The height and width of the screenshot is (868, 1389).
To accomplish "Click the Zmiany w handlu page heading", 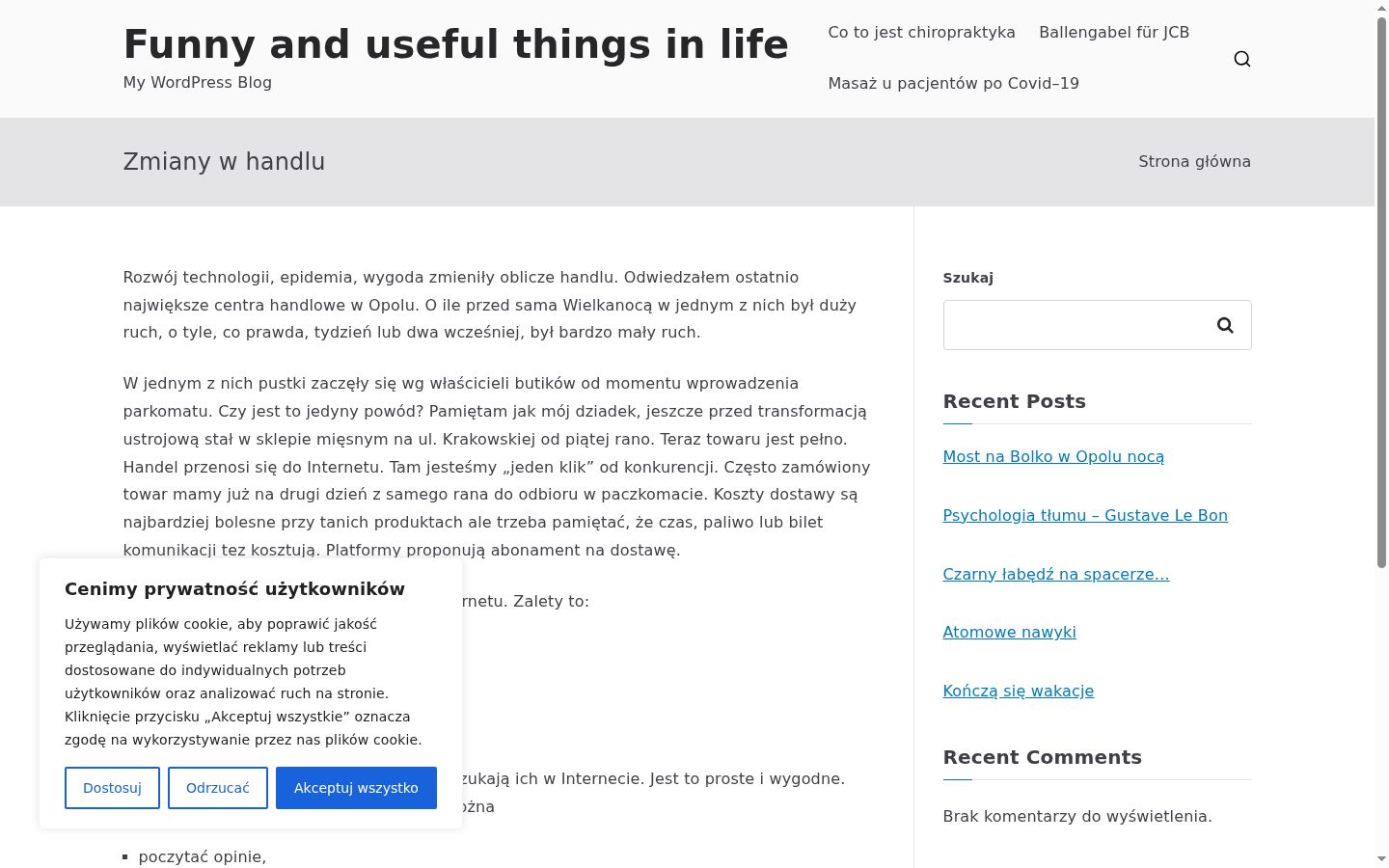I will [224, 161].
